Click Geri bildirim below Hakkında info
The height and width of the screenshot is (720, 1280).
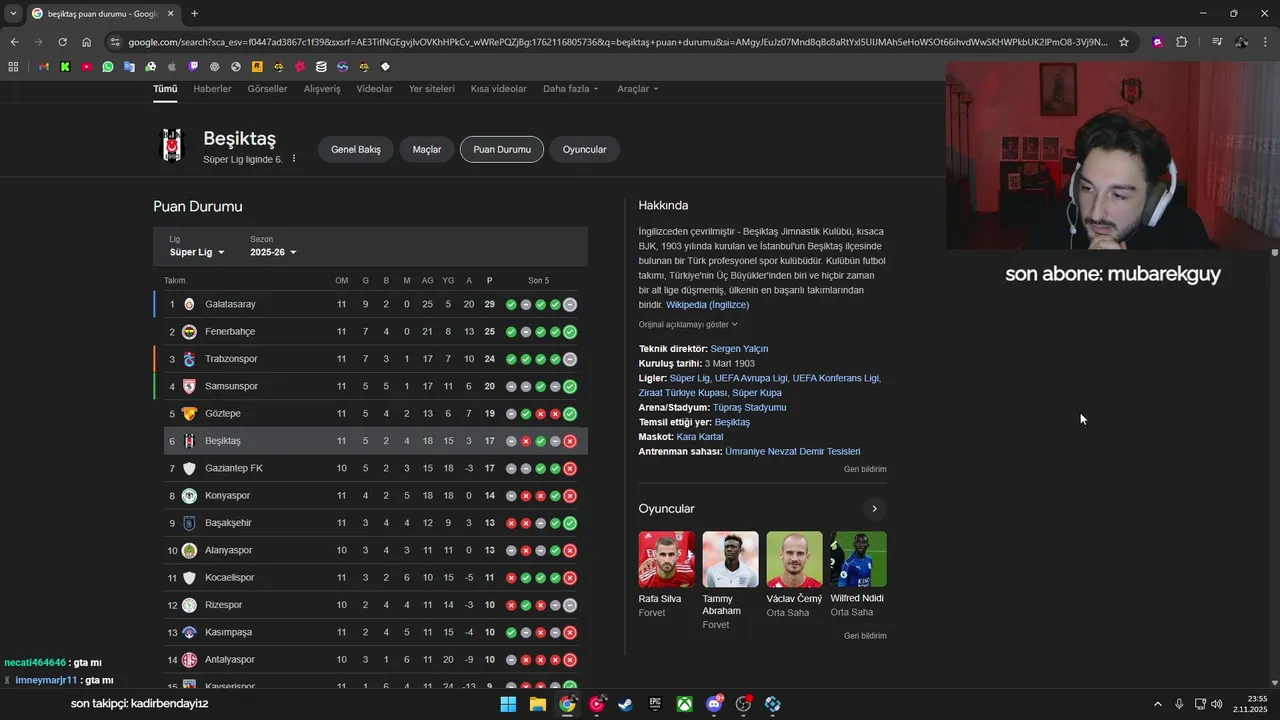(x=865, y=469)
